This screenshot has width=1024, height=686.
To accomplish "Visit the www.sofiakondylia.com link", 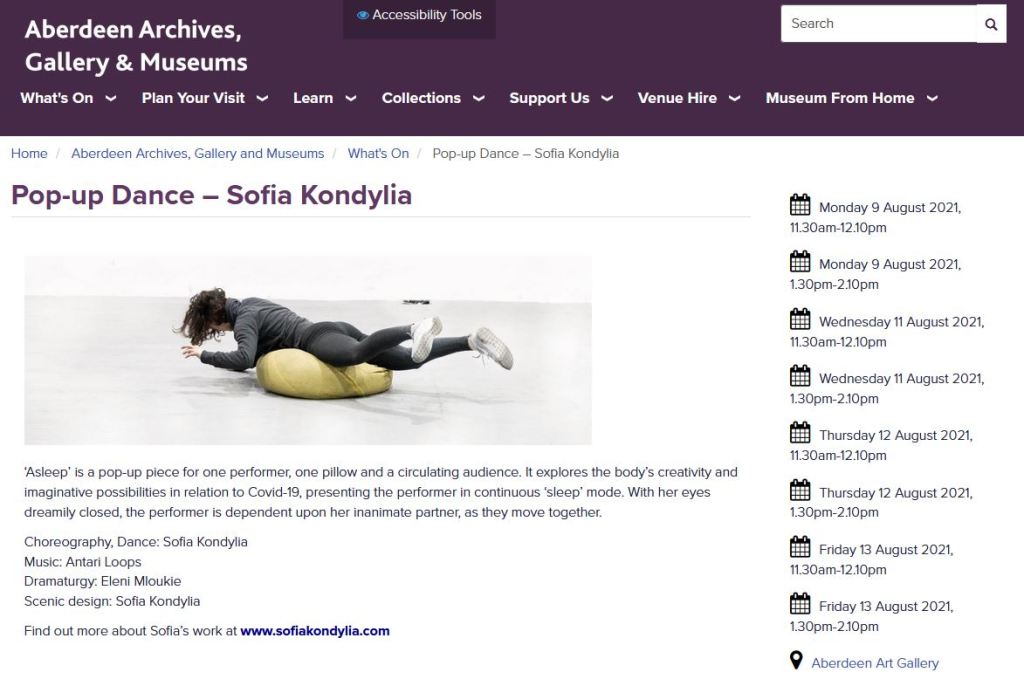I will (x=315, y=631).
